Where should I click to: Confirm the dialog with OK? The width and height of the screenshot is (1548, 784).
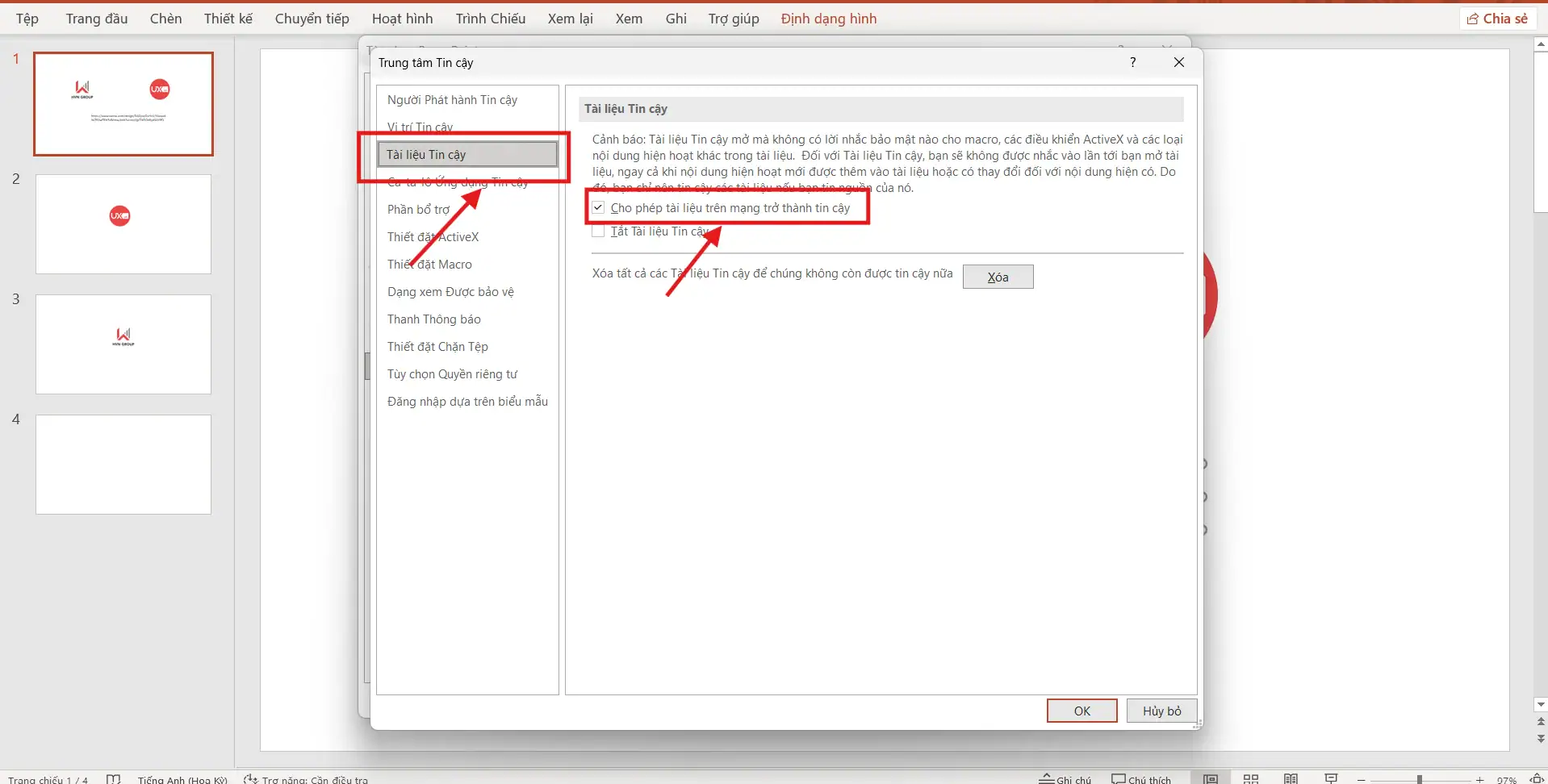[x=1082, y=711]
